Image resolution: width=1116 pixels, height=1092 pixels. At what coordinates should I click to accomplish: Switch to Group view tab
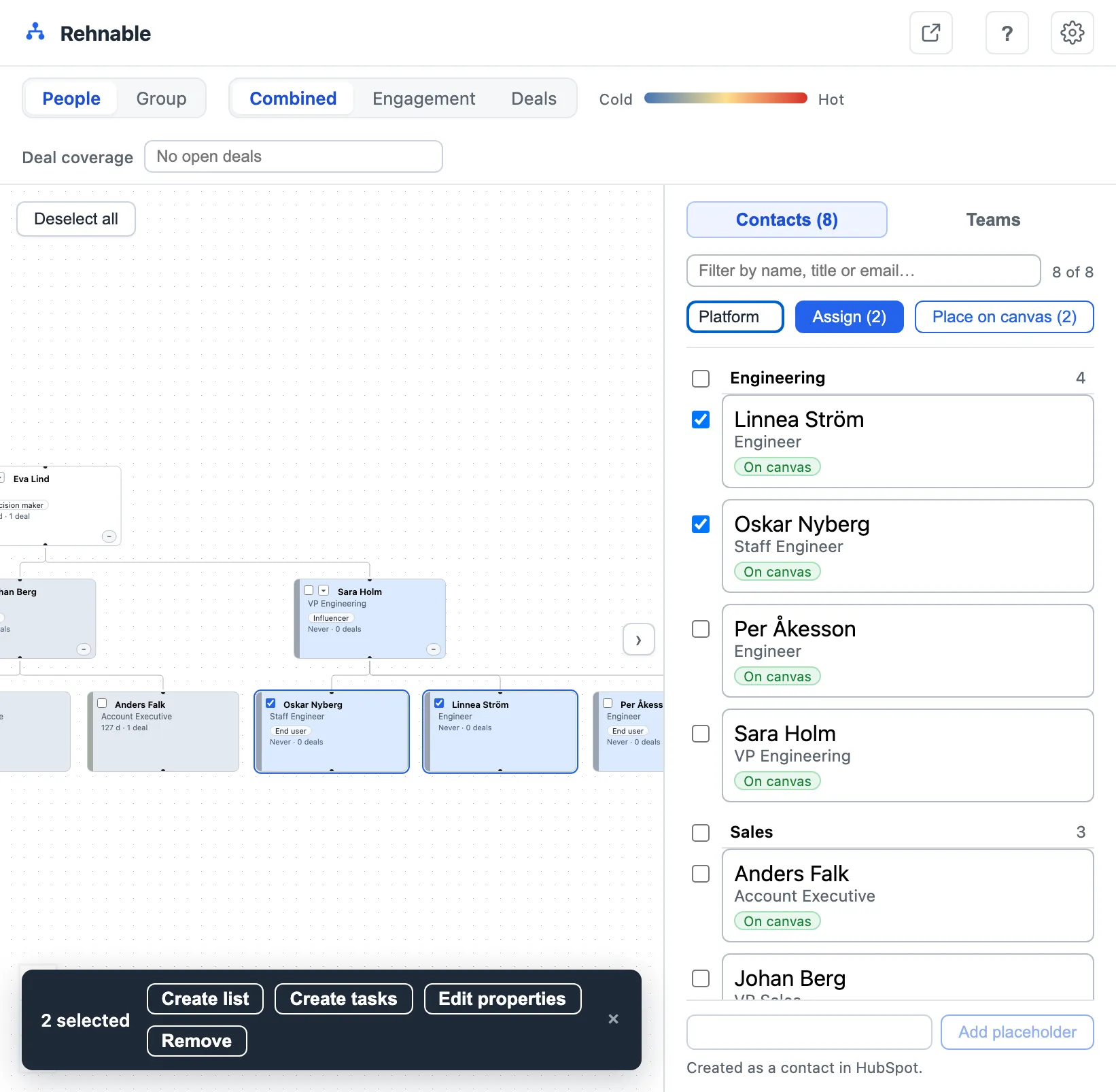coord(161,99)
